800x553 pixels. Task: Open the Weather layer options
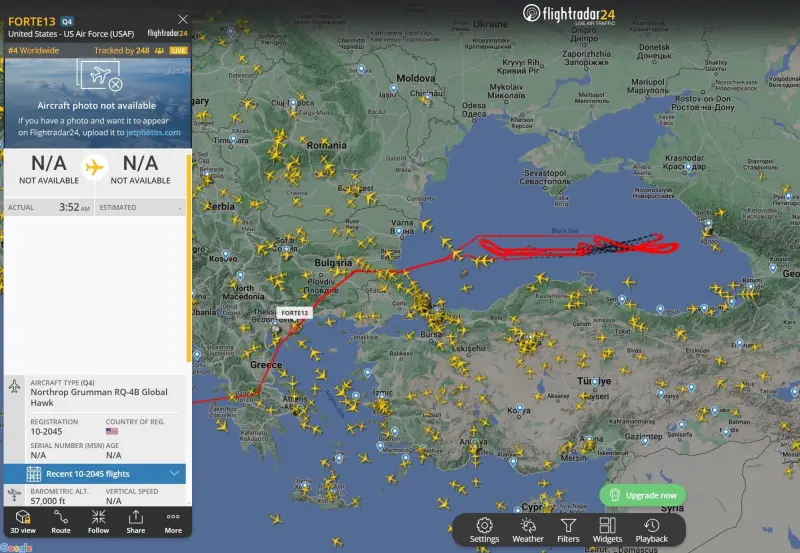pyautogui.click(x=528, y=531)
